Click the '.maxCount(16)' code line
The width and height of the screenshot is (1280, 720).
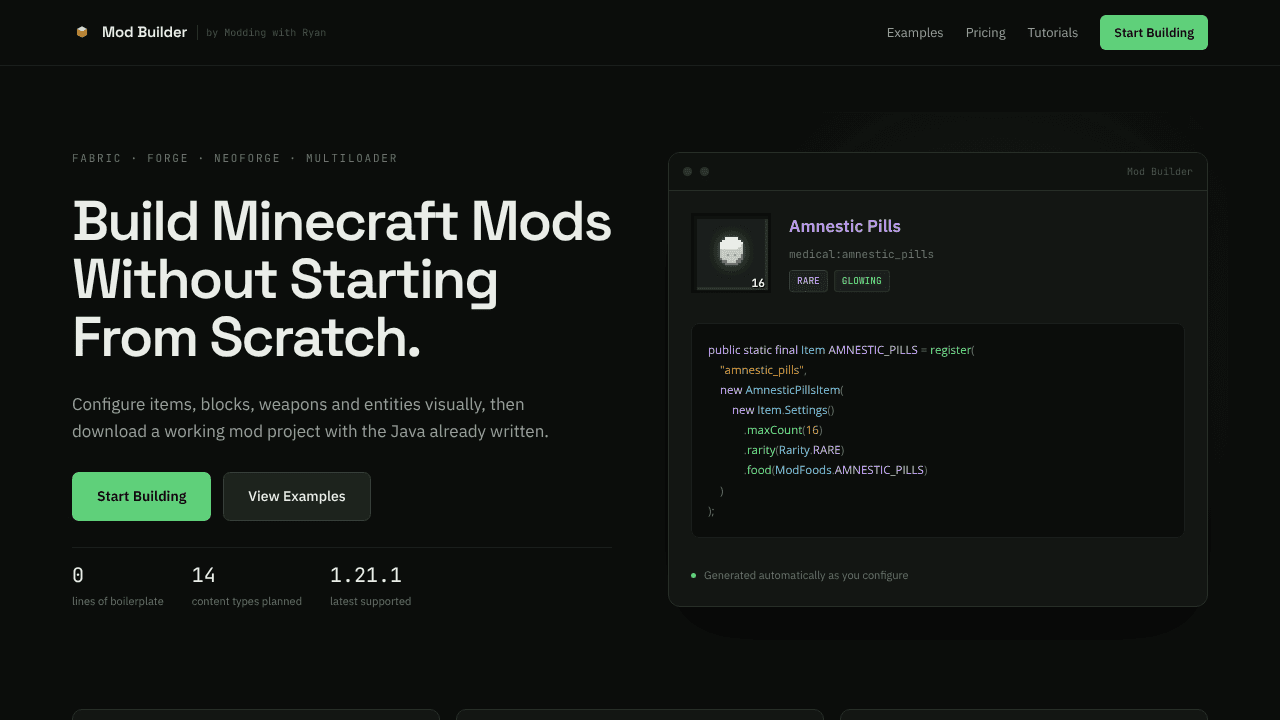[x=783, y=430]
